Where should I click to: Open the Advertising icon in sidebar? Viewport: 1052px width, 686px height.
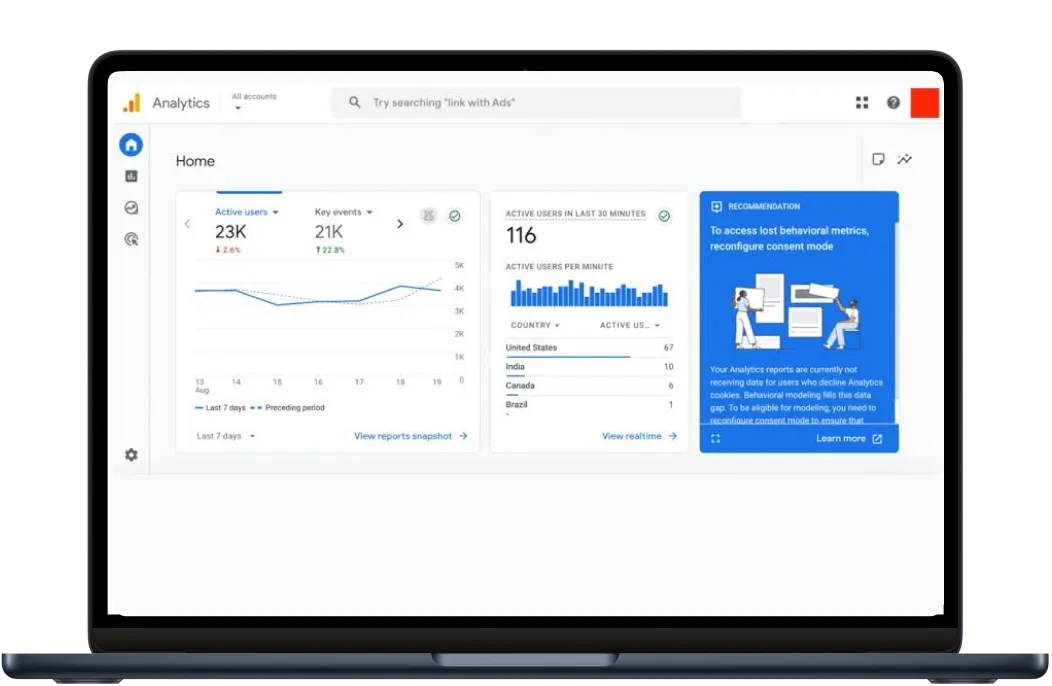(x=132, y=239)
